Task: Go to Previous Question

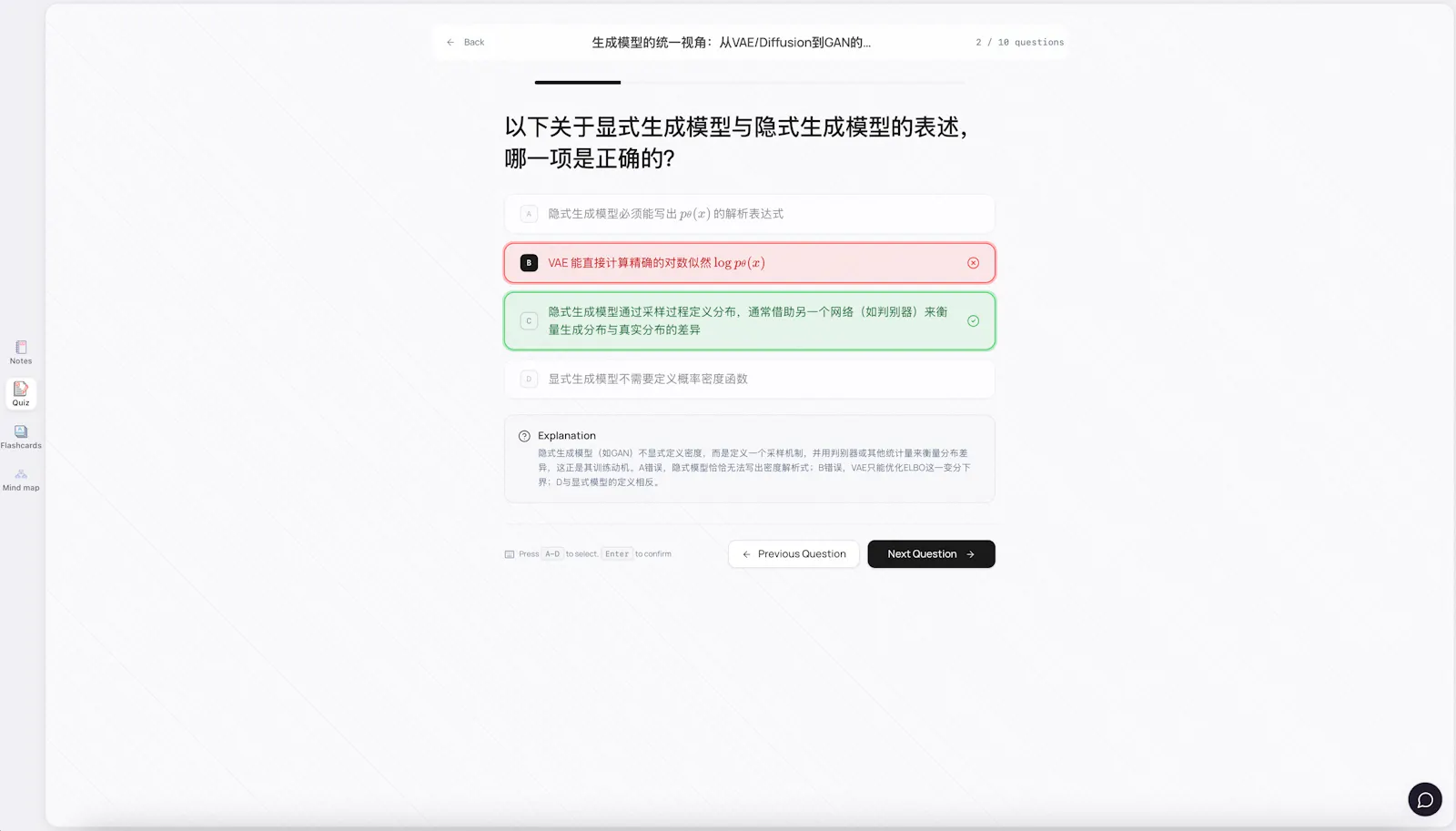Action: click(794, 554)
